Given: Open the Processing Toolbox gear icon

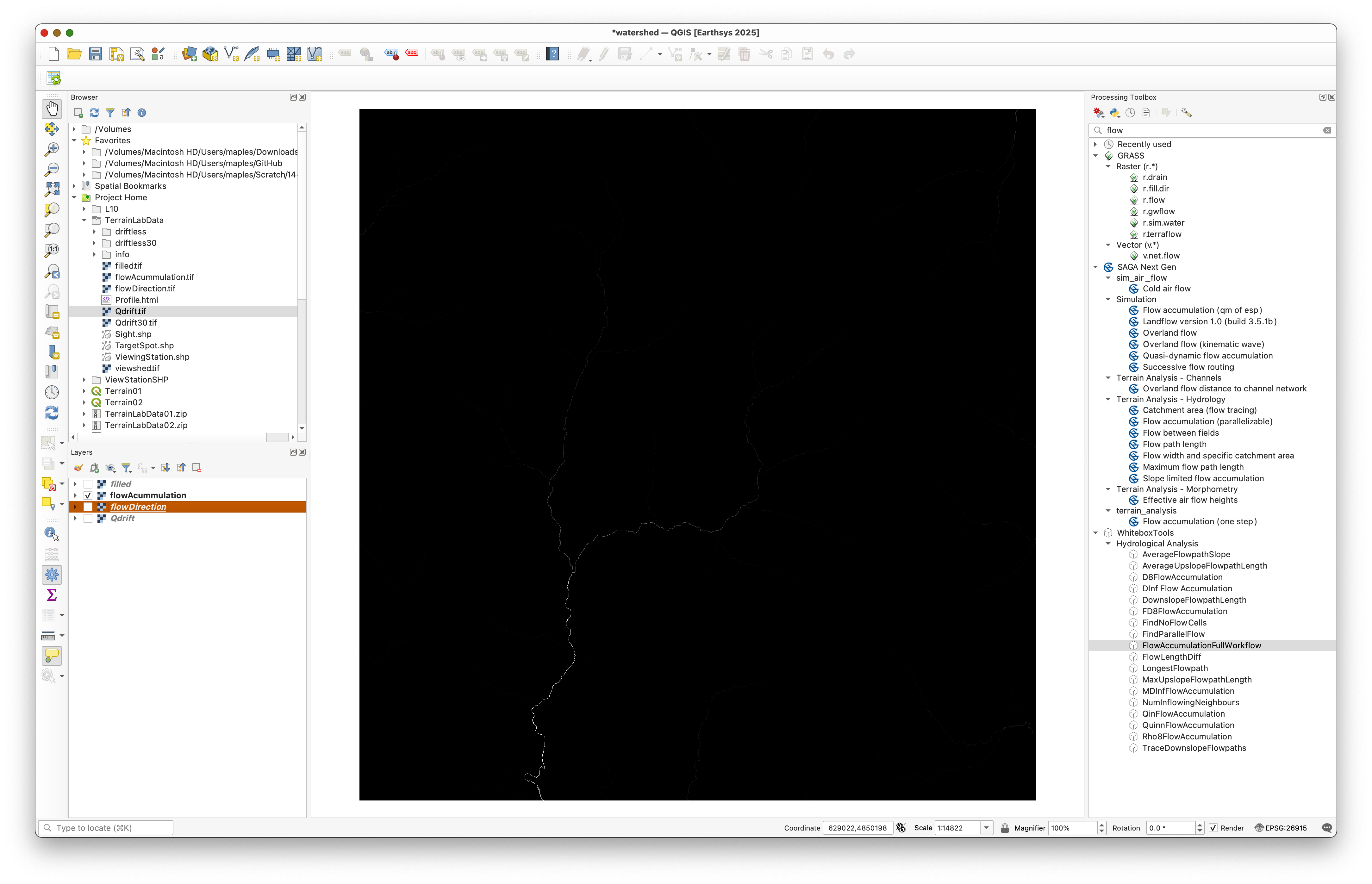Looking at the screenshot, I should click(52, 574).
